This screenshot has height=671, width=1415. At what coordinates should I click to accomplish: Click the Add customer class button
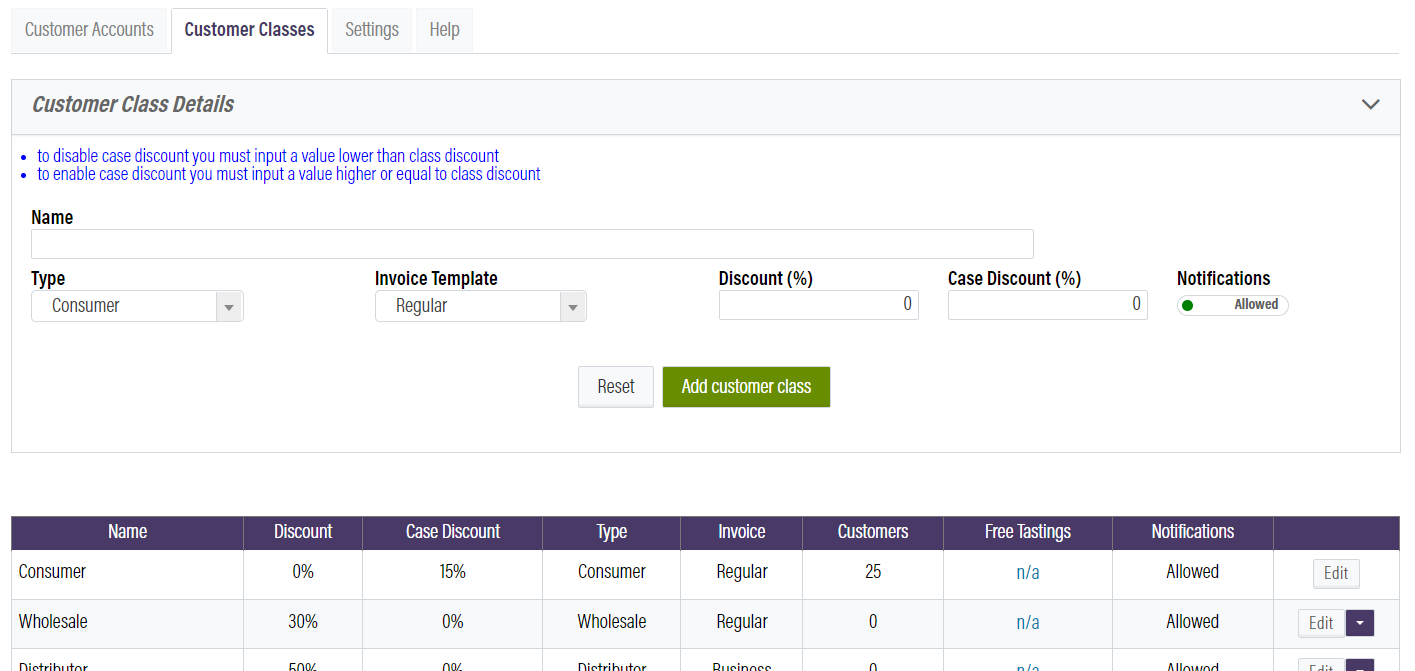[x=746, y=386]
